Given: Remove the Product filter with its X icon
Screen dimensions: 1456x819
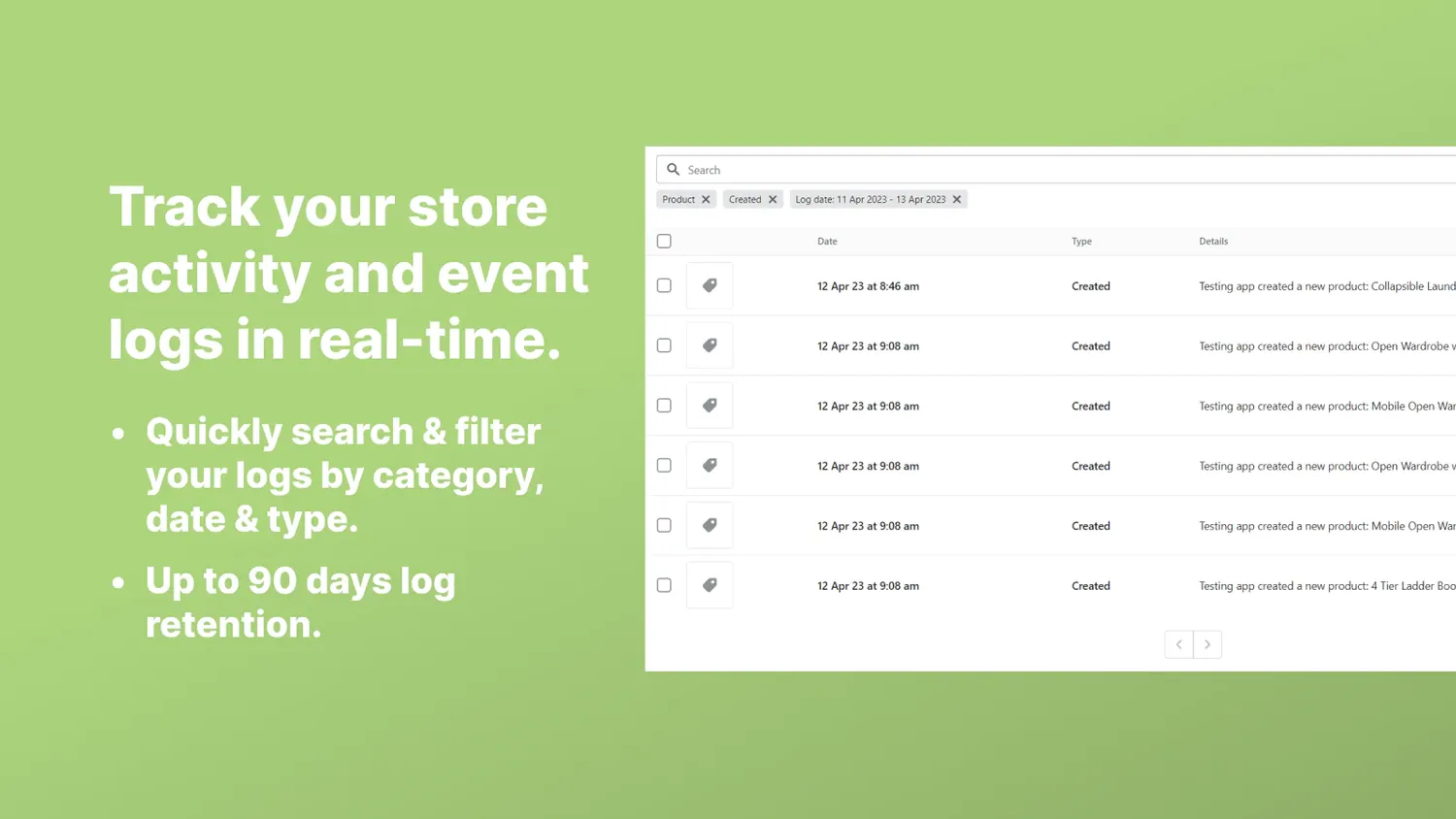Looking at the screenshot, I should coord(706,199).
